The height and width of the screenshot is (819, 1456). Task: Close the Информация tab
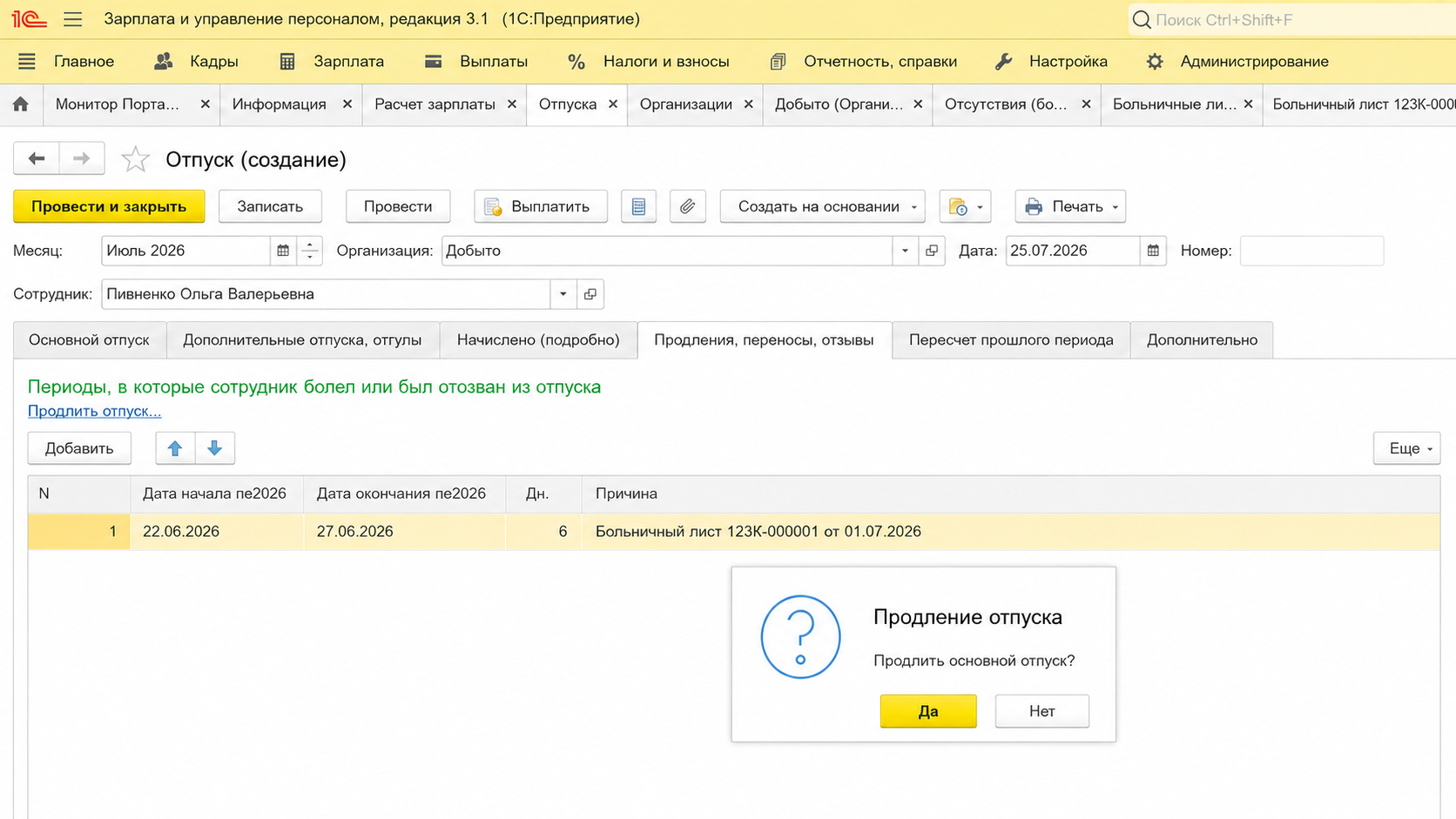(347, 104)
